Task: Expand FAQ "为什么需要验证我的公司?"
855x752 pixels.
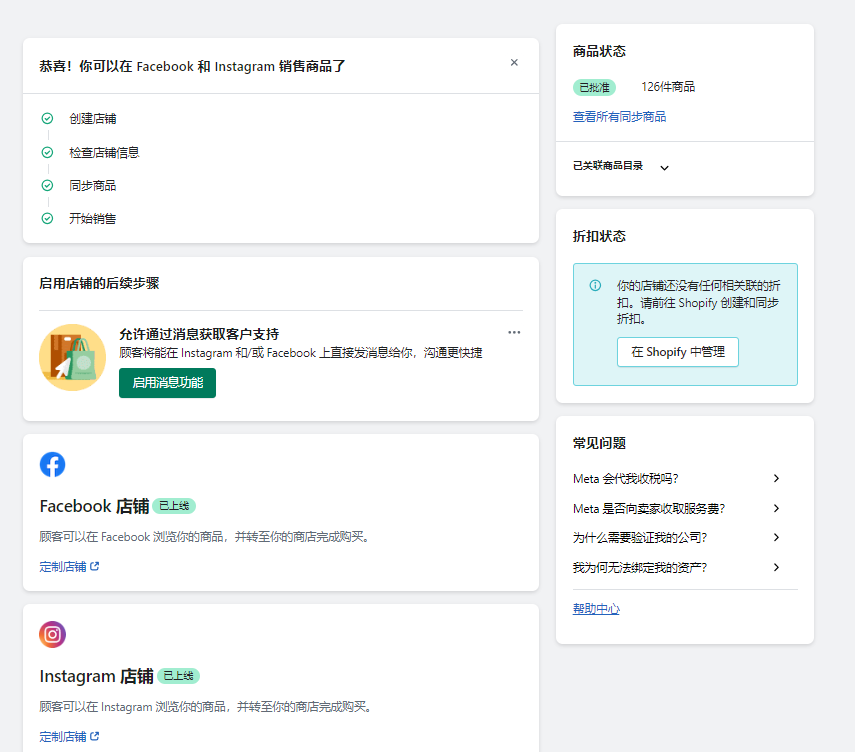Action: click(x=677, y=538)
